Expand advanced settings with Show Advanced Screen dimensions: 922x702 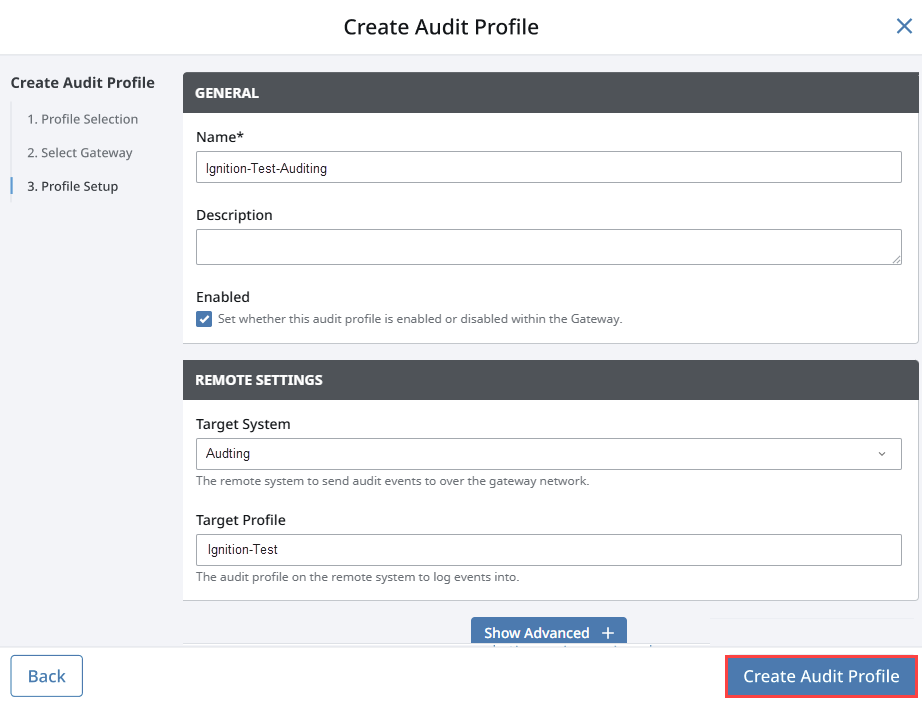point(549,631)
